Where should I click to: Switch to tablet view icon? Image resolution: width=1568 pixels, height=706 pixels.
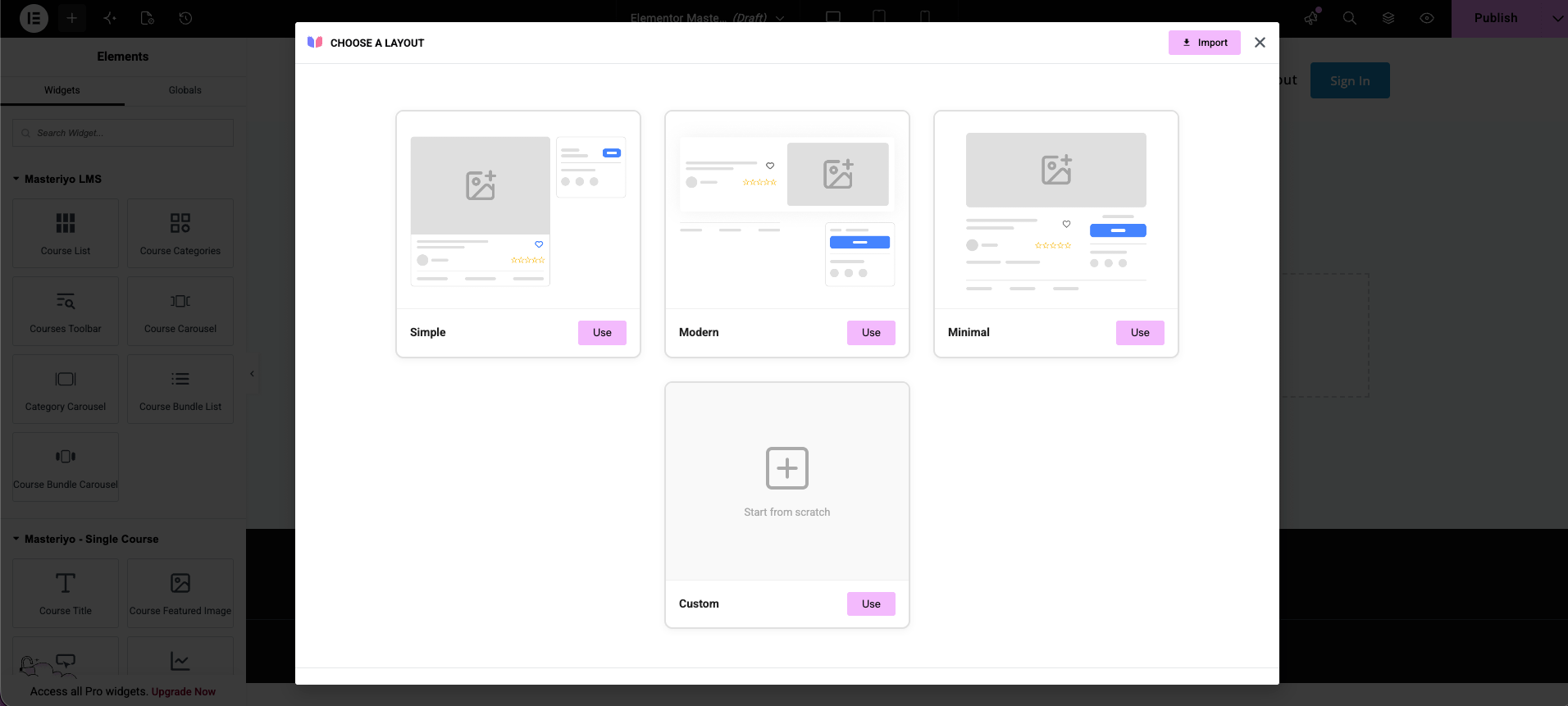879,17
